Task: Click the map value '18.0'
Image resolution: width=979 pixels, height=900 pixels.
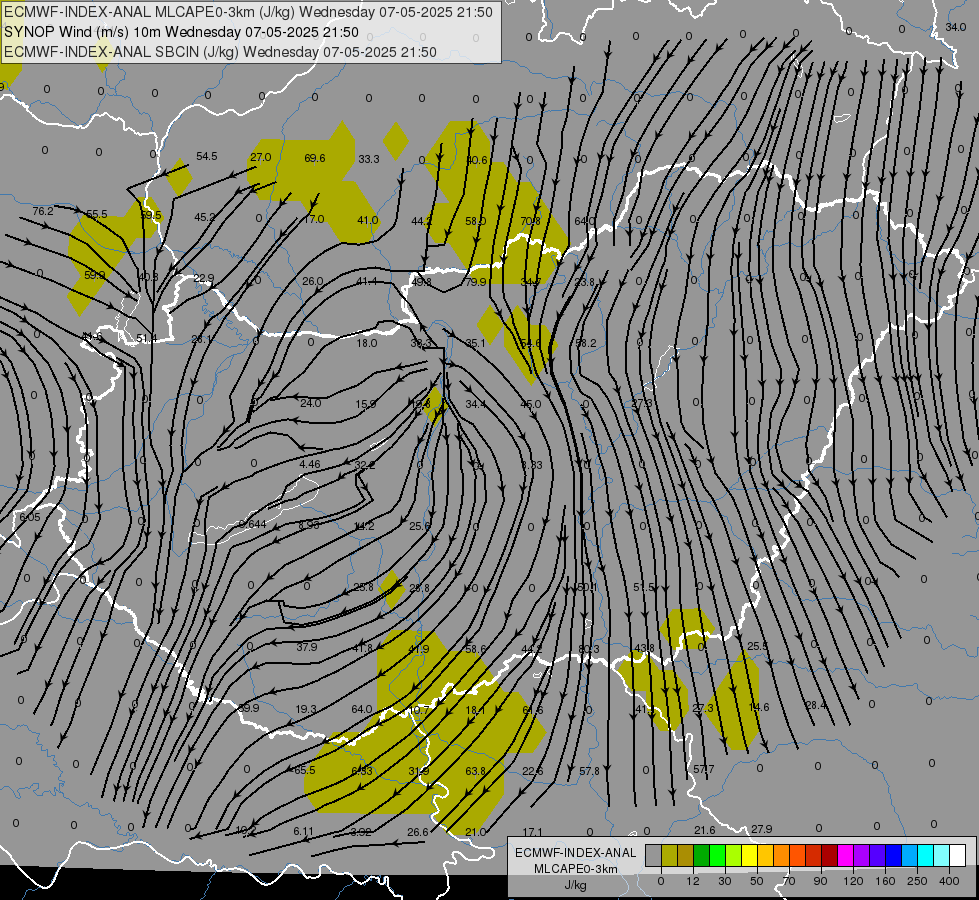Action: pyautogui.click(x=367, y=343)
